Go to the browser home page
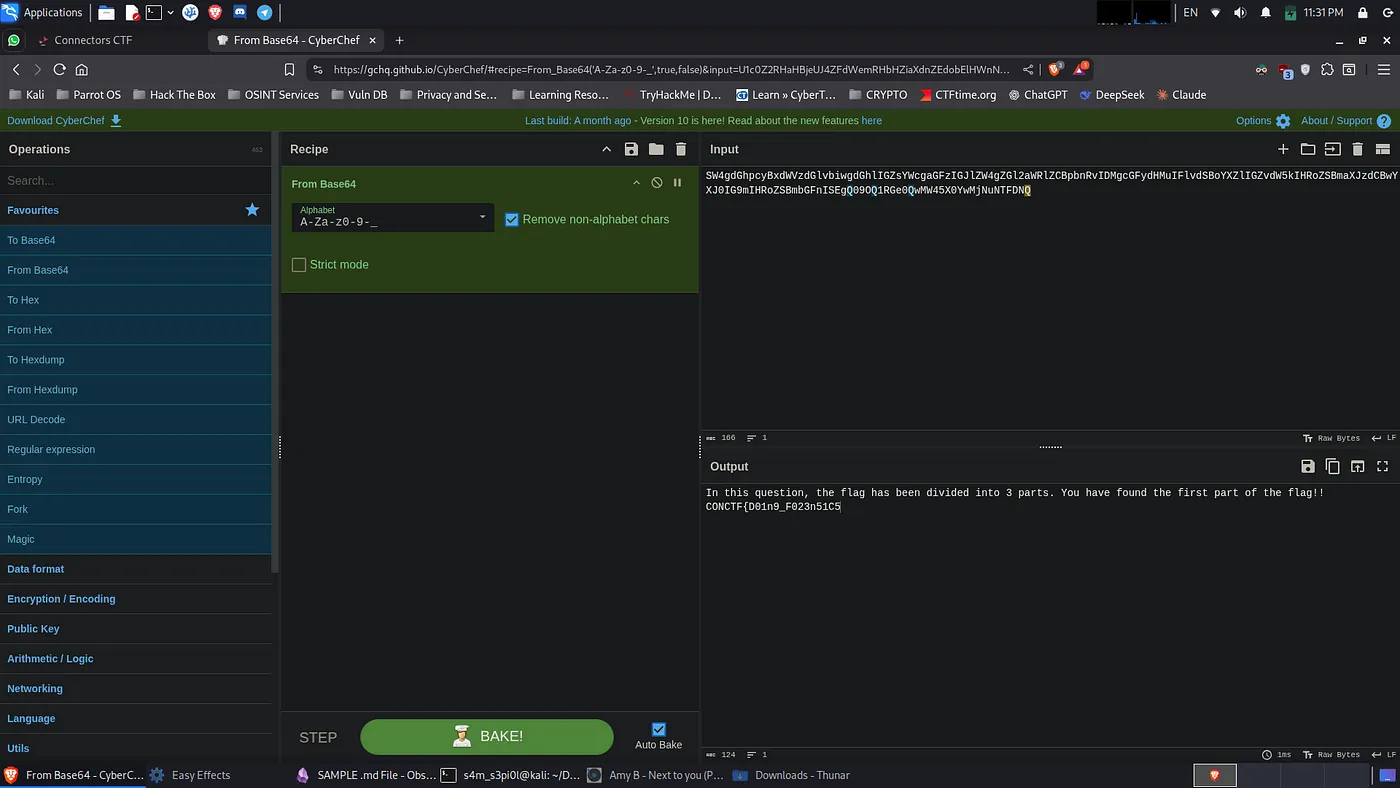This screenshot has height=788, width=1400. 82,69
